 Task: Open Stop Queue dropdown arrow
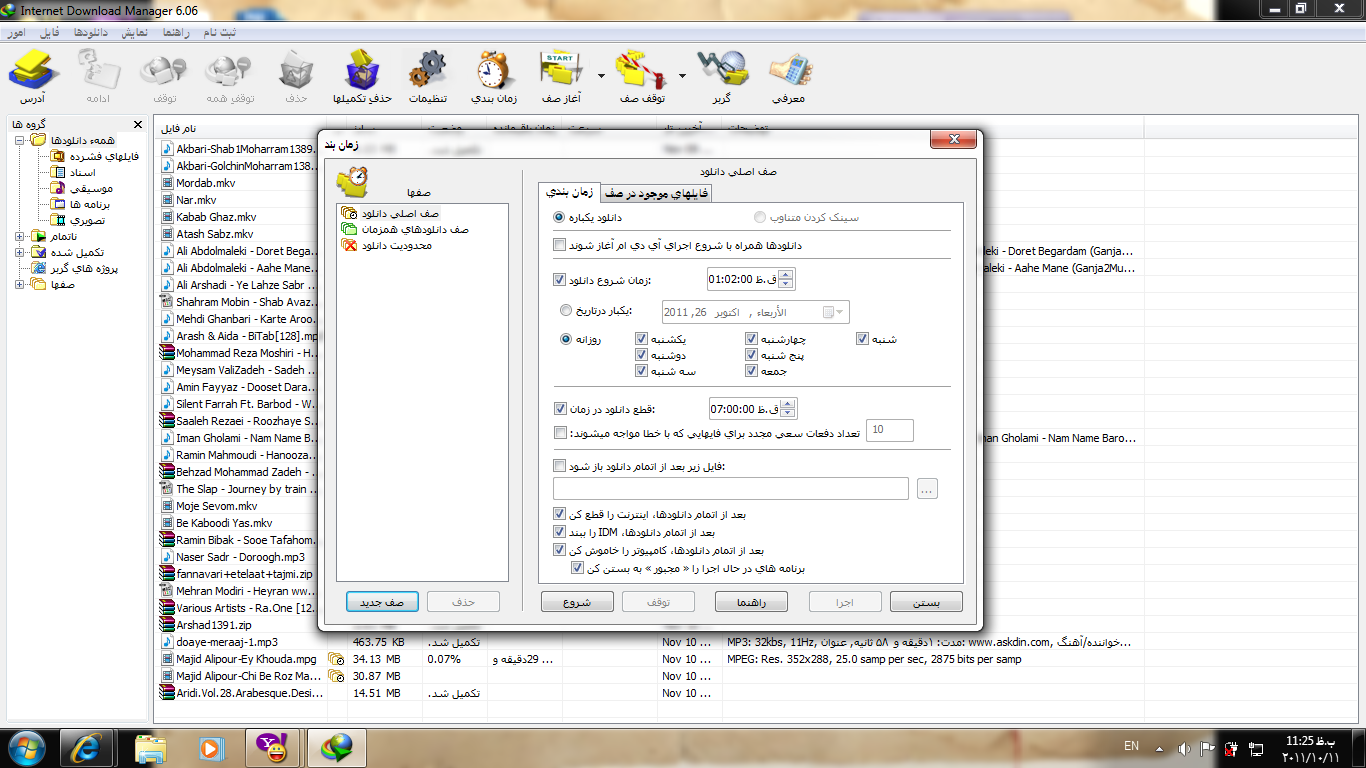[682, 75]
